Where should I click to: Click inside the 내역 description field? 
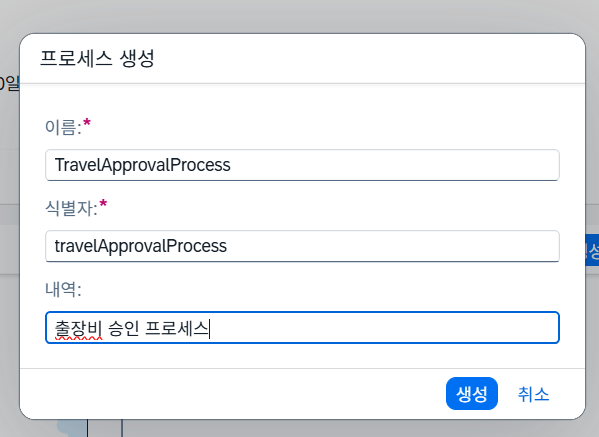(302, 327)
